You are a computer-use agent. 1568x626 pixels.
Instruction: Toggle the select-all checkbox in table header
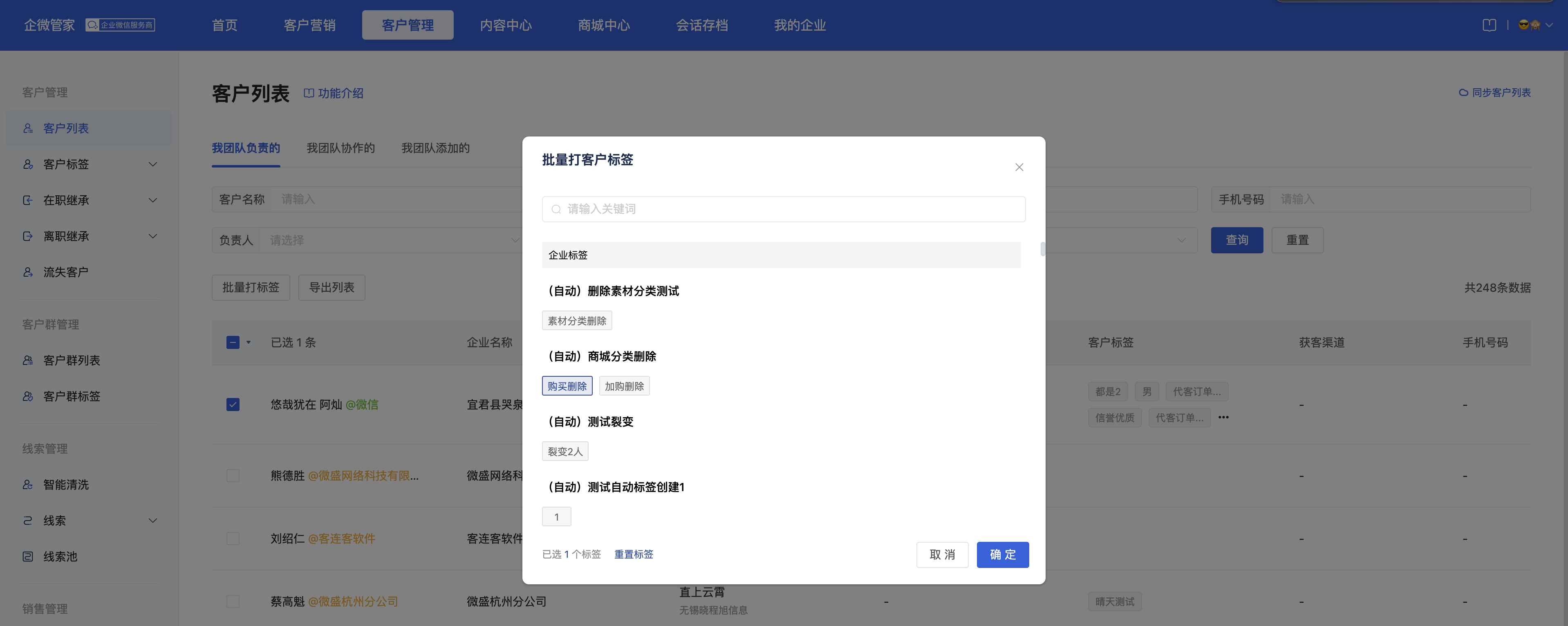tap(233, 342)
